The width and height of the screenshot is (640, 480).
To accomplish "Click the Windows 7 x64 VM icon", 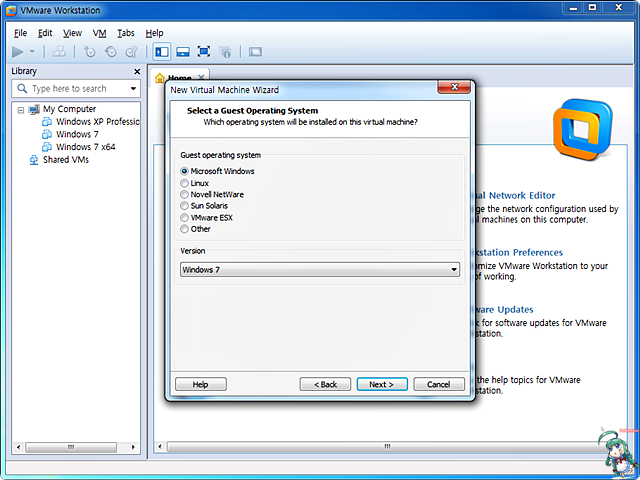I will 47,147.
